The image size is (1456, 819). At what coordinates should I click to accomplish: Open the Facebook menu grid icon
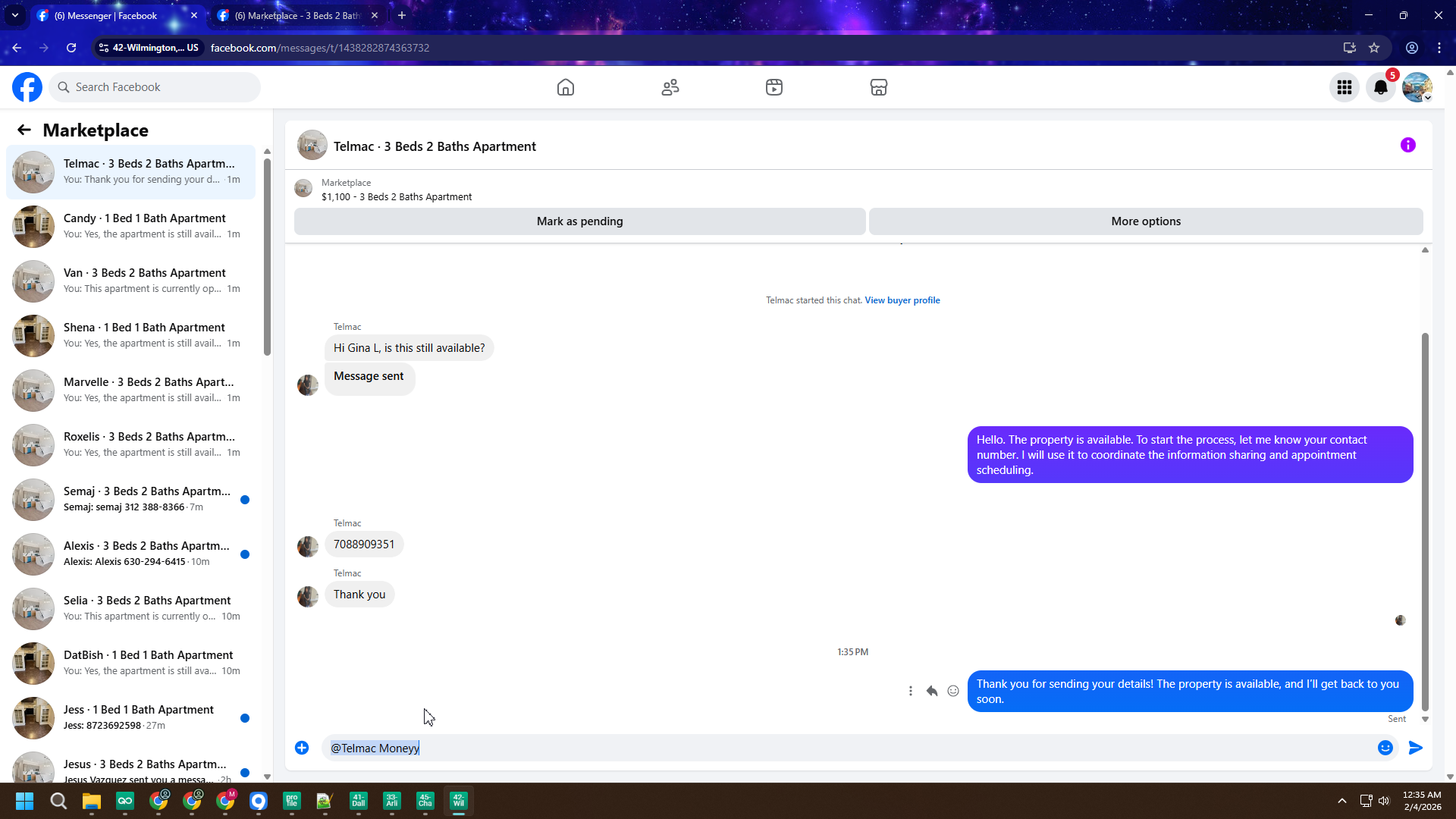[x=1344, y=87]
